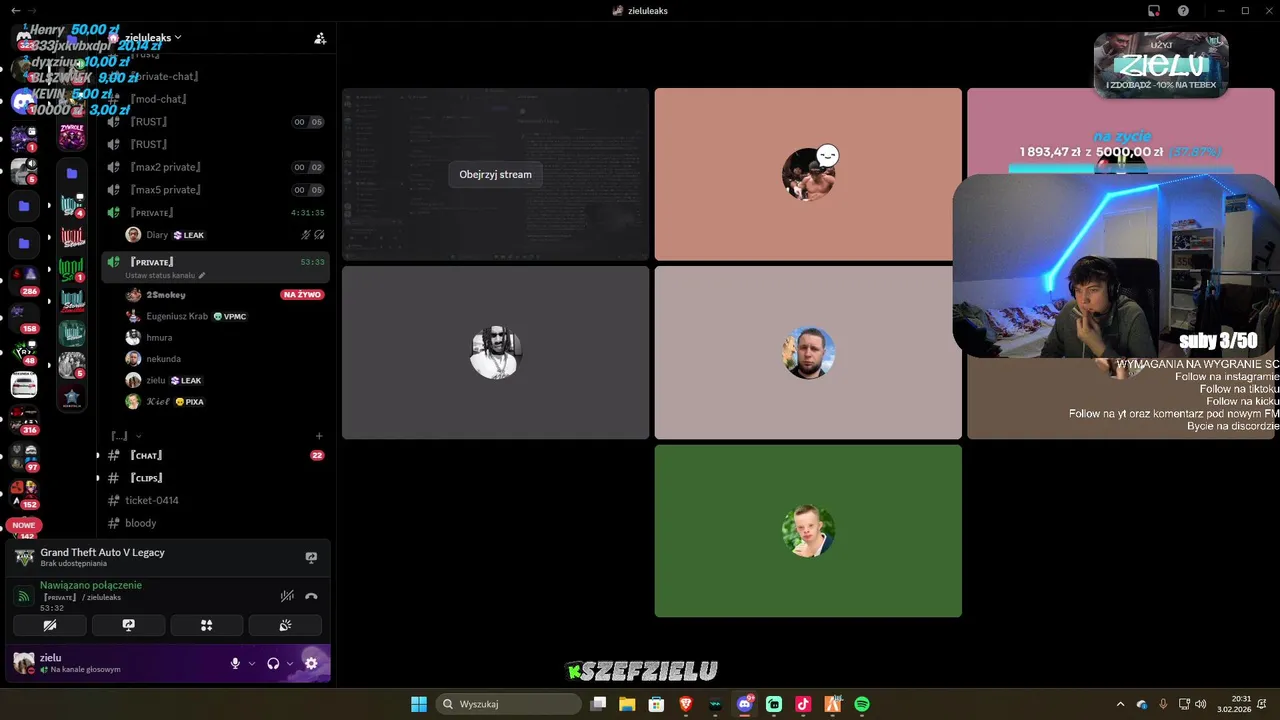The height and width of the screenshot is (720, 1280).
Task: Click the share your screen button
Action: (128, 626)
